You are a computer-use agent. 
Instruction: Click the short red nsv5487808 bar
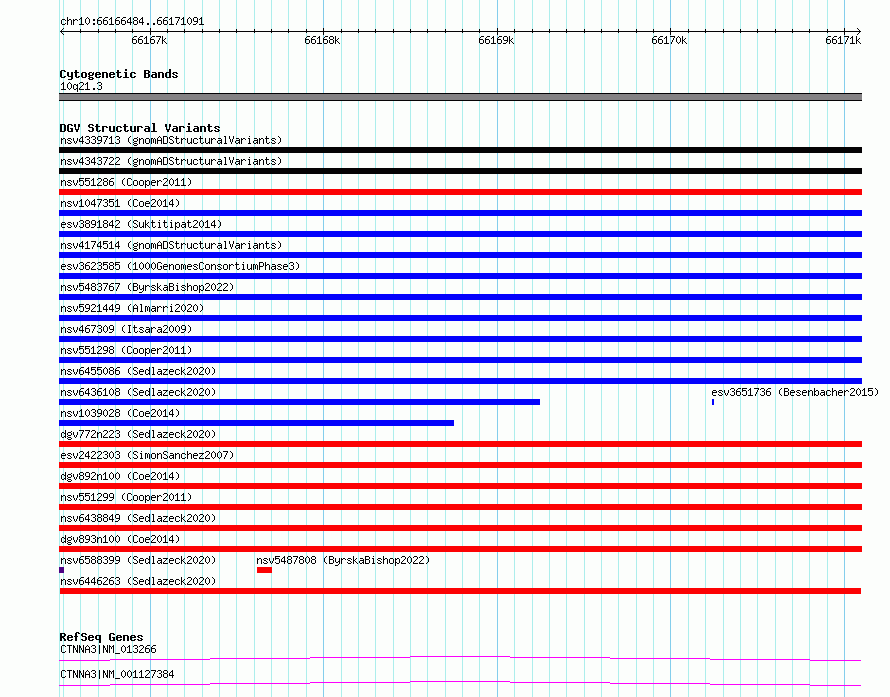[264, 570]
